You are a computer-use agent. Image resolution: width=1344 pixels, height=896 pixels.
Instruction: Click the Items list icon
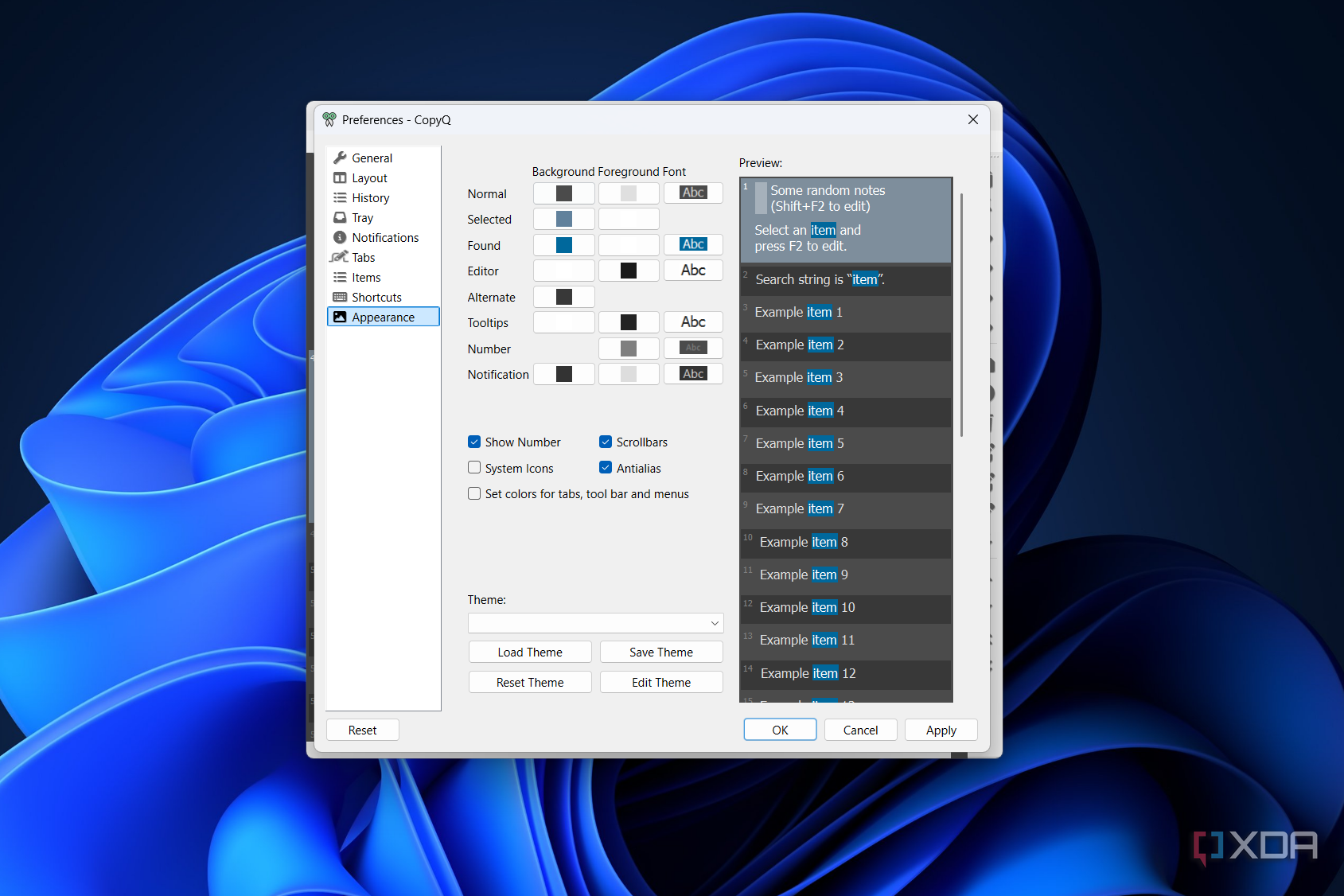pos(340,277)
